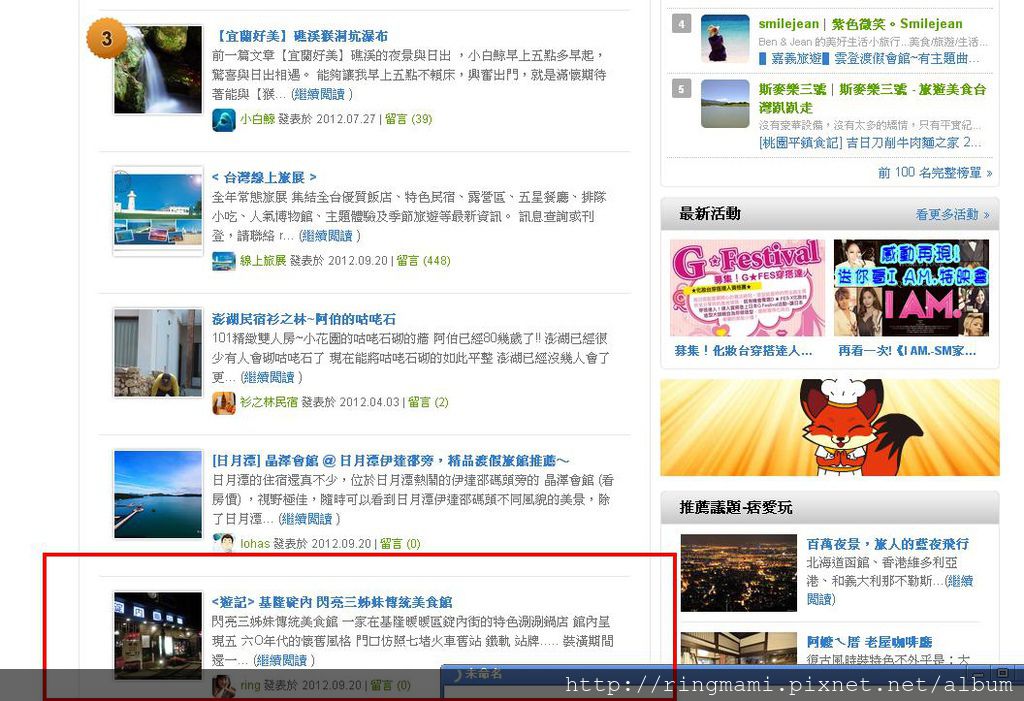Open smilejean's profile picture in the ranking
1024x701 pixels.
[x=725, y=39]
